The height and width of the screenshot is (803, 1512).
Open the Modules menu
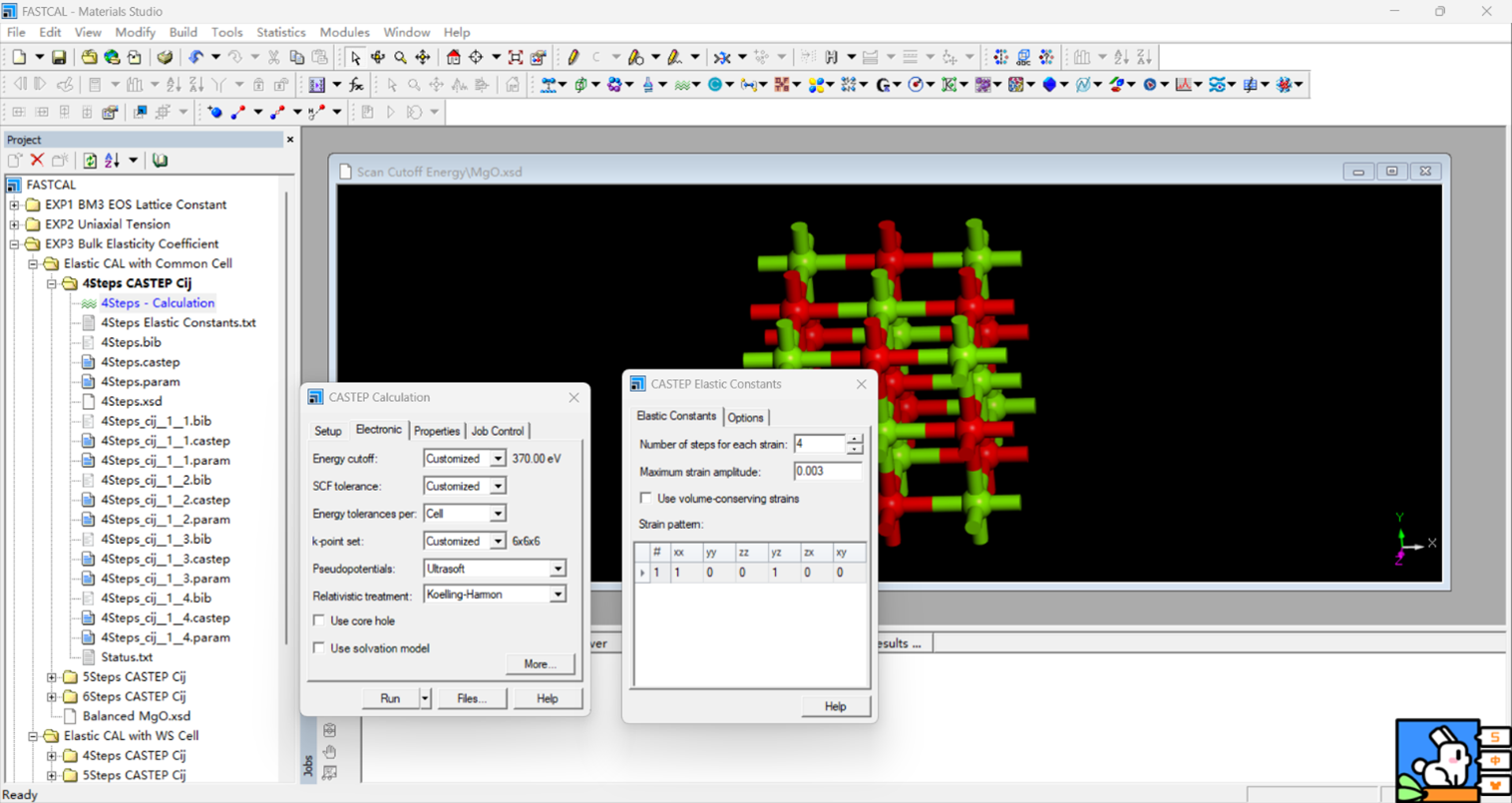pos(344,33)
